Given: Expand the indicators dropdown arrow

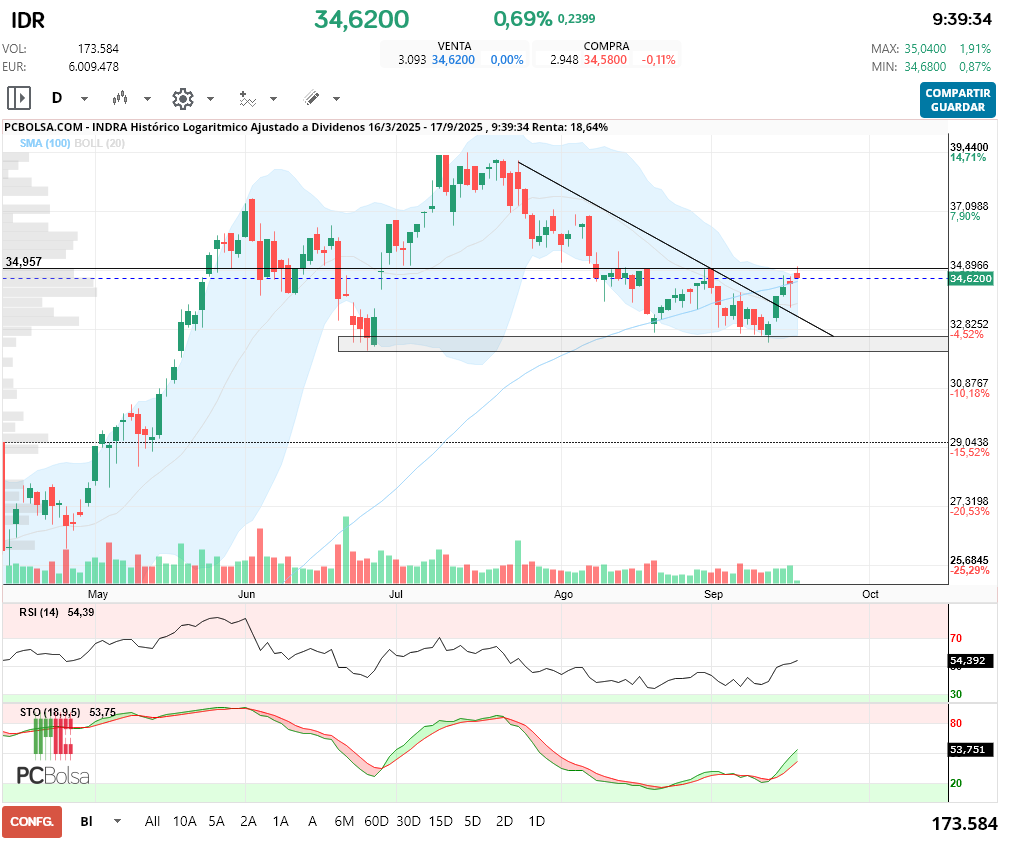Looking at the screenshot, I should tap(273, 99).
